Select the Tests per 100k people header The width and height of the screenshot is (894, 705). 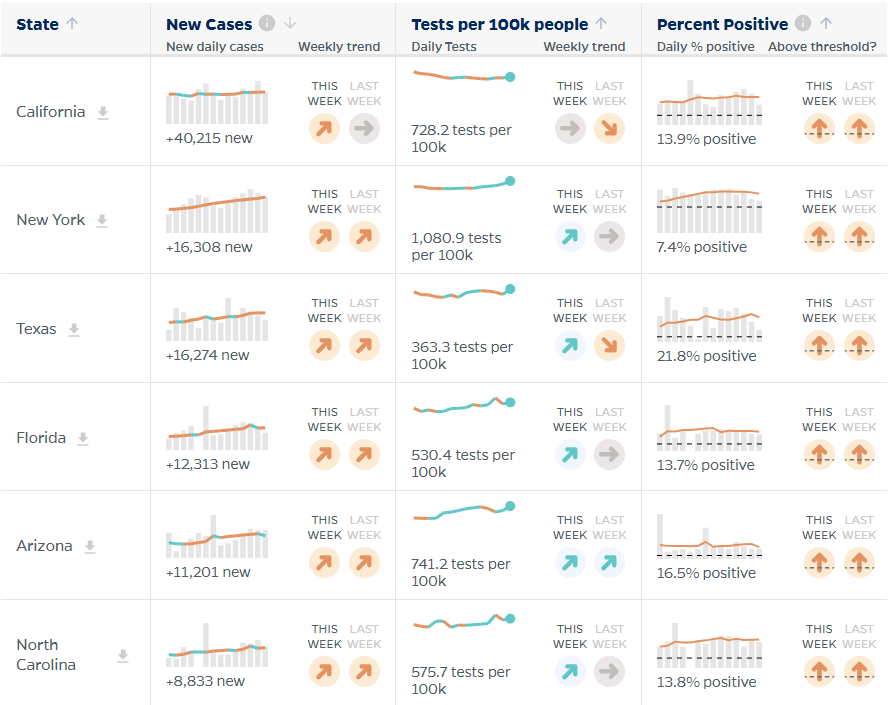[499, 25]
